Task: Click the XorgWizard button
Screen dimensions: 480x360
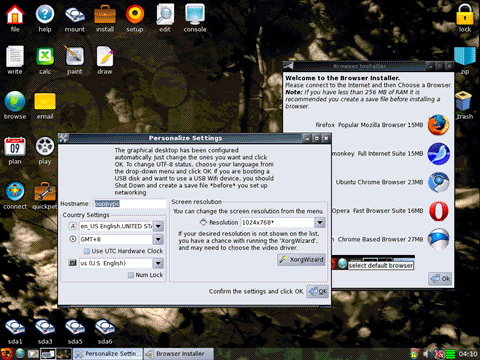Action: click(x=301, y=259)
